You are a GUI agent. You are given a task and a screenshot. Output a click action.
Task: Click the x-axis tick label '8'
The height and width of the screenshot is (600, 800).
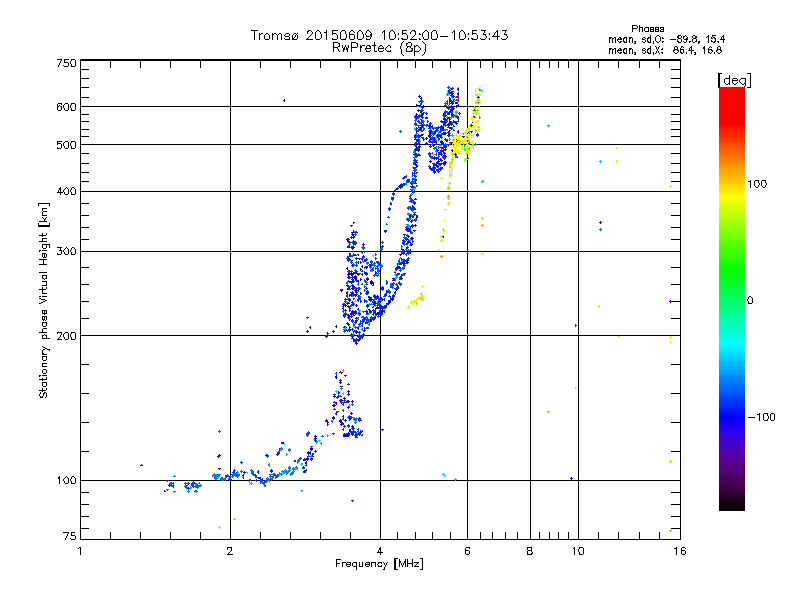click(x=530, y=551)
